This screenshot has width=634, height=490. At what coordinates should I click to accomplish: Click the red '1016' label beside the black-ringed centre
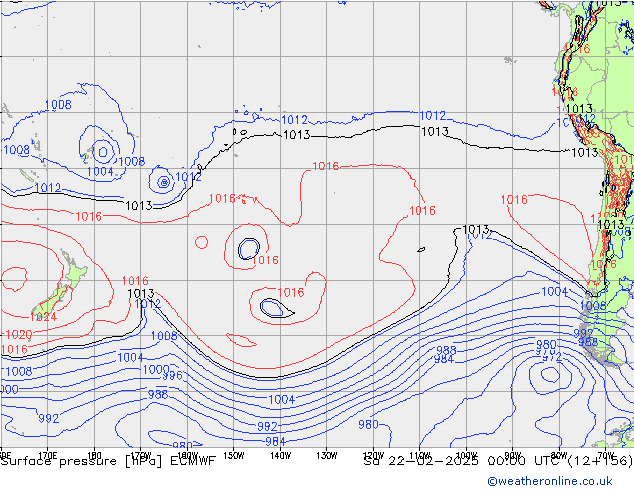[x=265, y=260]
